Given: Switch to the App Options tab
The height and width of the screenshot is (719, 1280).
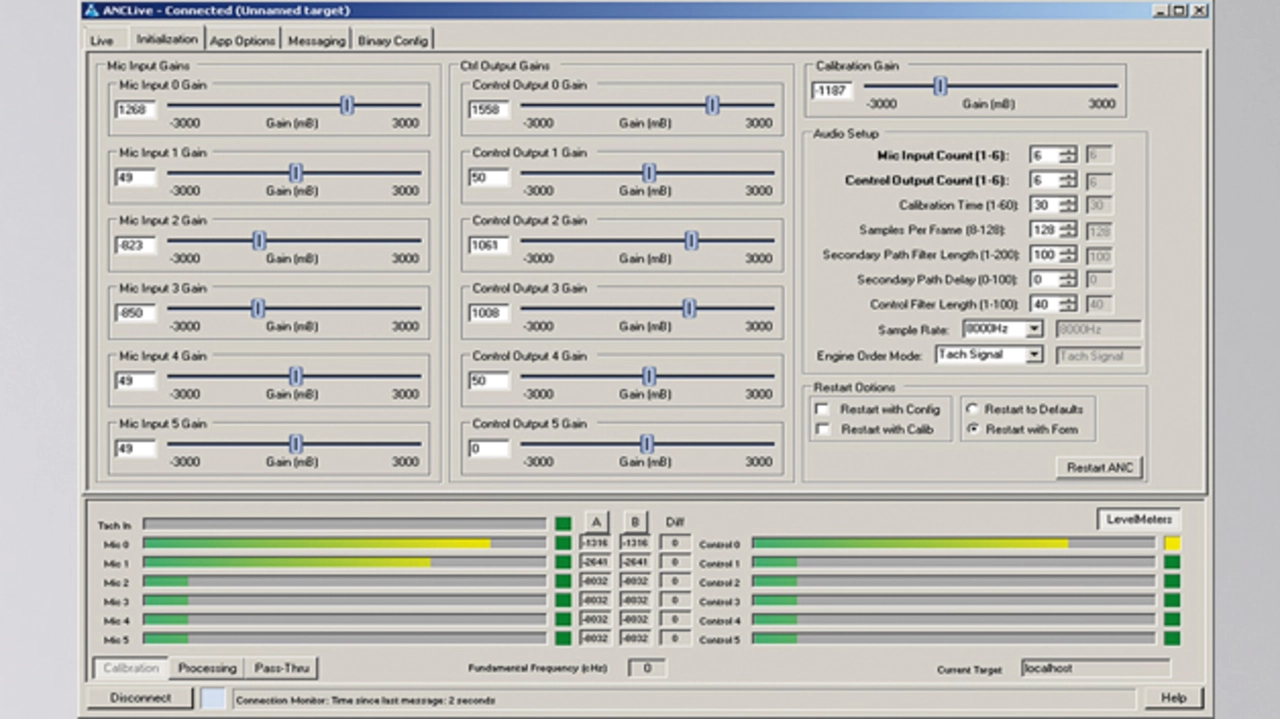Looking at the screenshot, I should coord(242,41).
